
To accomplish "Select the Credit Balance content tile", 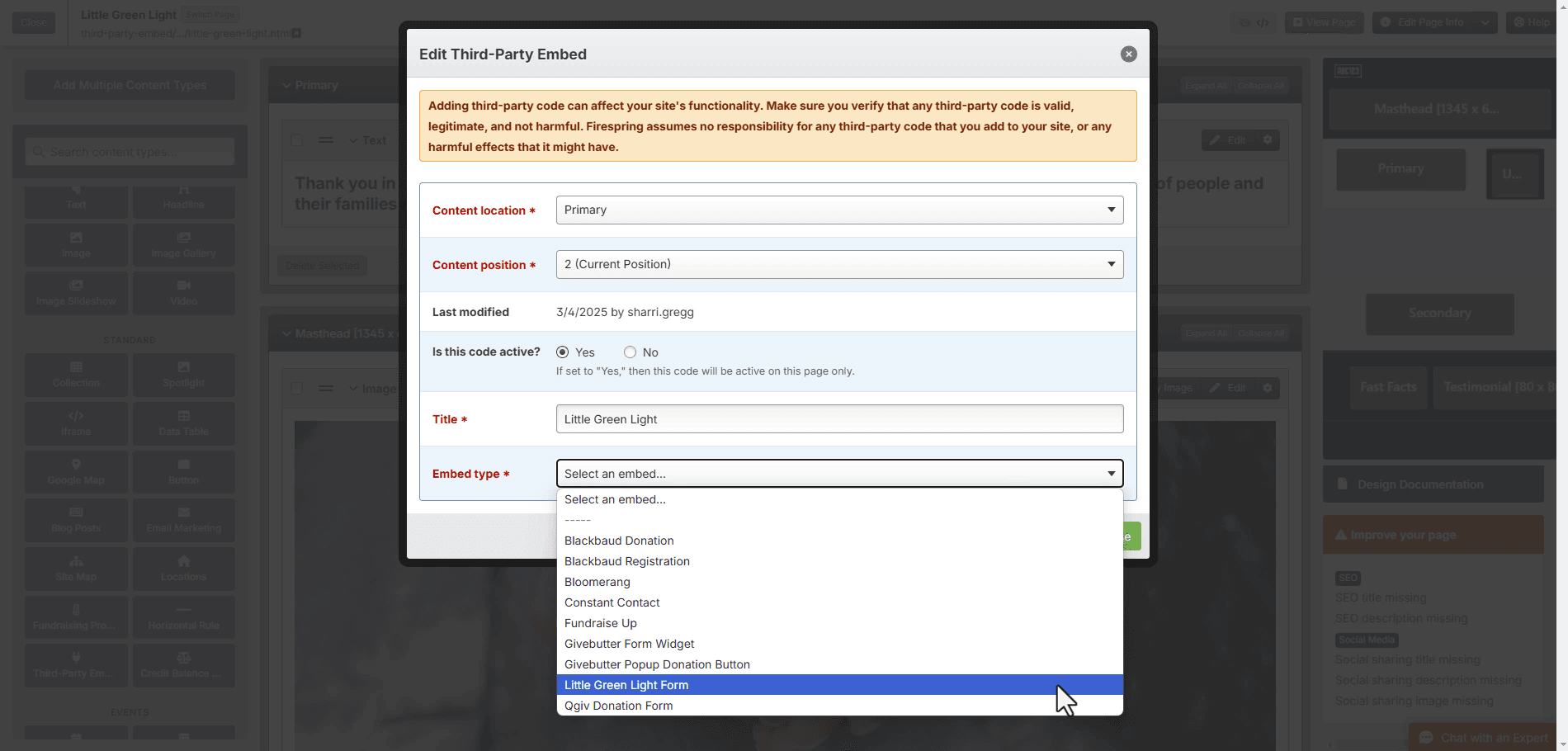I will coord(184,665).
